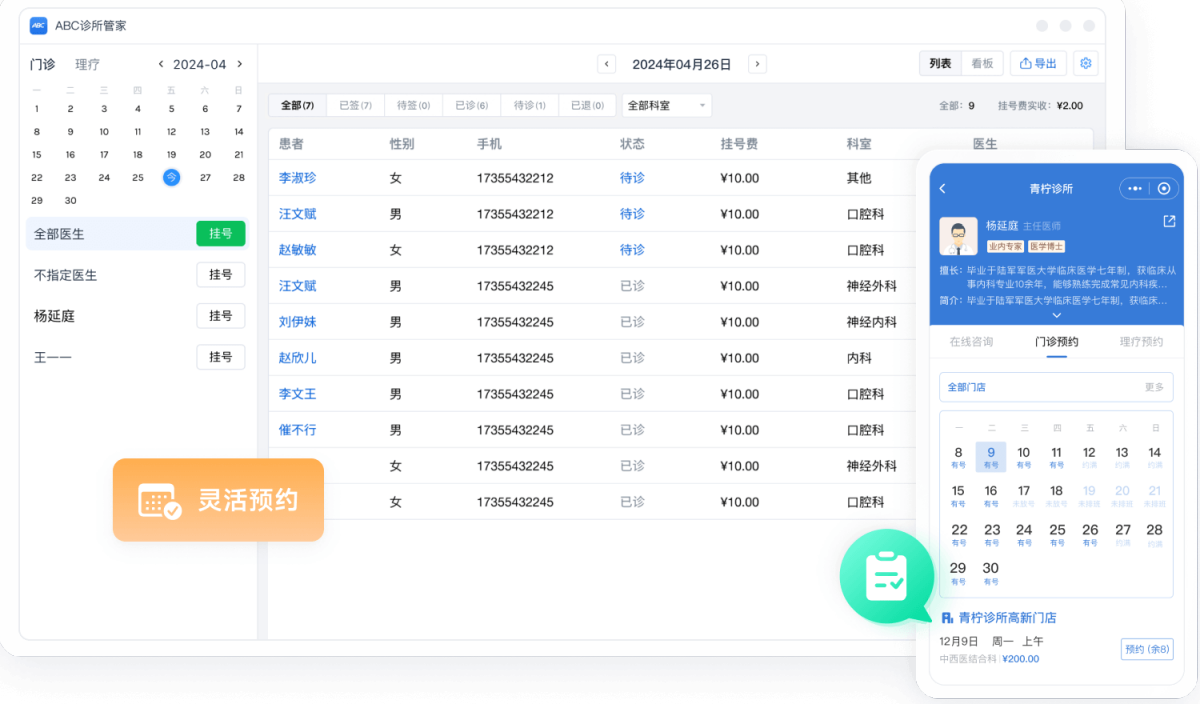Click 预约 (余8) appointment button
The image size is (1200, 704).
click(1146, 649)
